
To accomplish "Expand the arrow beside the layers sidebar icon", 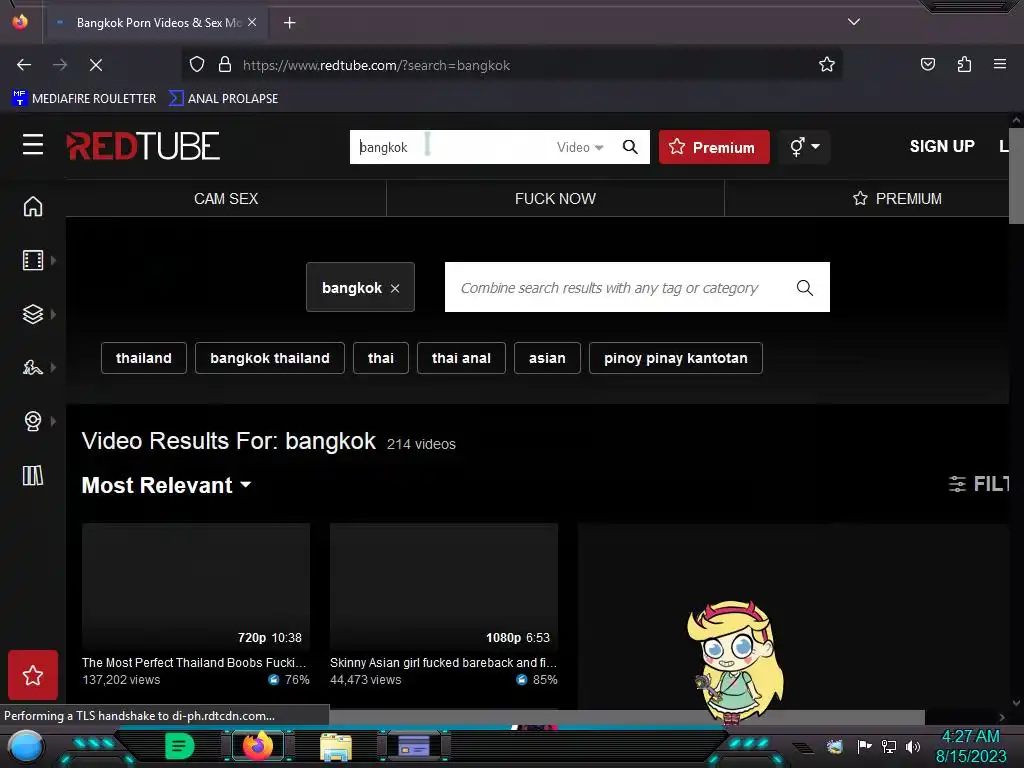I will click(54, 314).
